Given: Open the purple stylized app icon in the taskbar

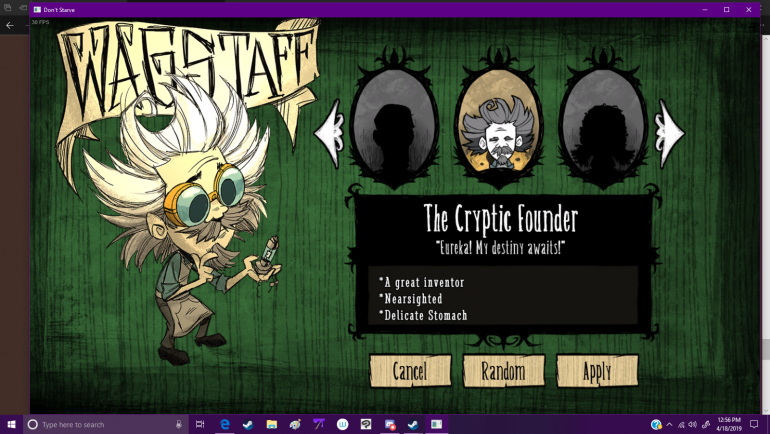Looking at the screenshot, I should pos(319,424).
